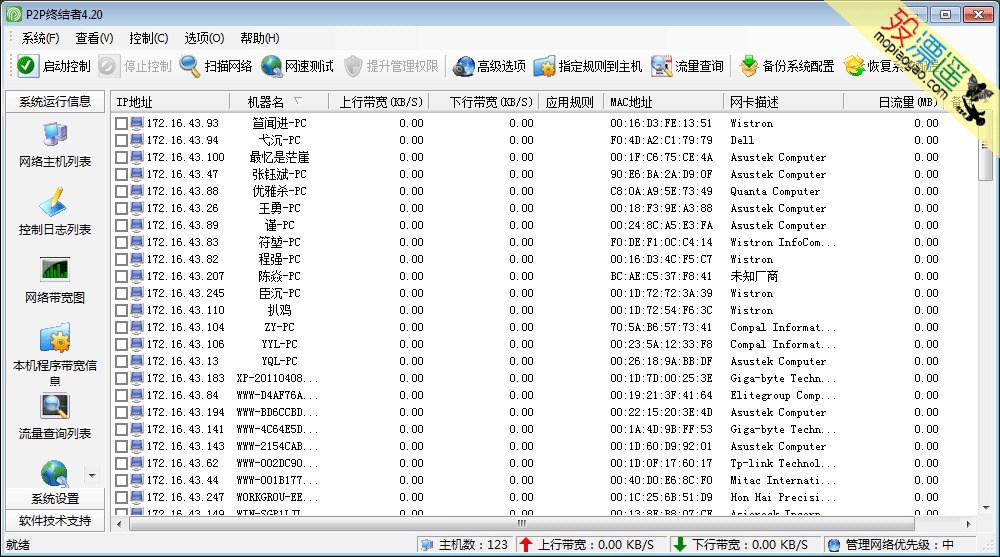This screenshot has width=1000, height=557.
Task: Open the 系统设置 sidebar section
Action: pos(55,498)
